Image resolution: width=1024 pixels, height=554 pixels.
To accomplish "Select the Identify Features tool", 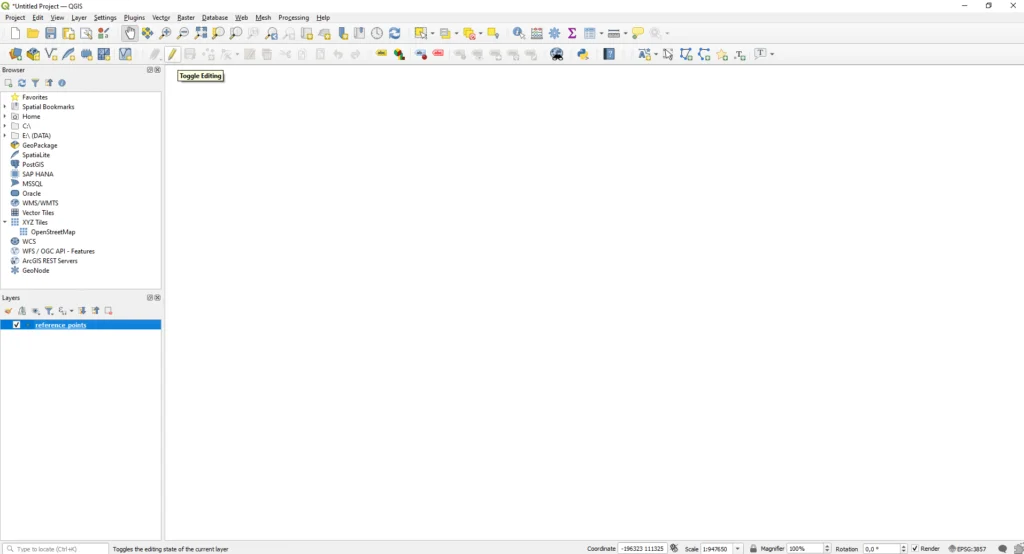I will (x=519, y=33).
